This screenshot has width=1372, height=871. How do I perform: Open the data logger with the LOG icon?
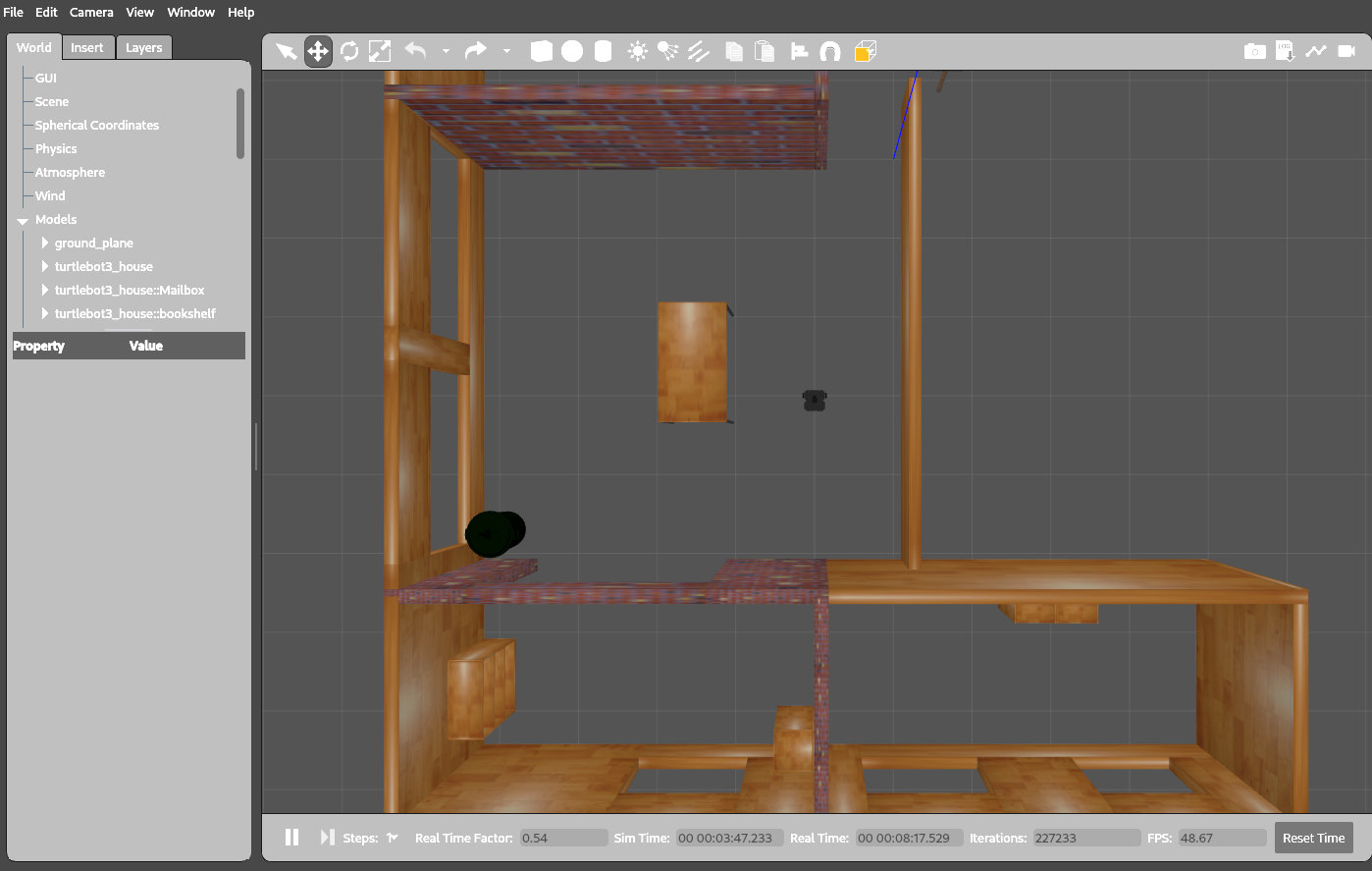click(x=1286, y=50)
